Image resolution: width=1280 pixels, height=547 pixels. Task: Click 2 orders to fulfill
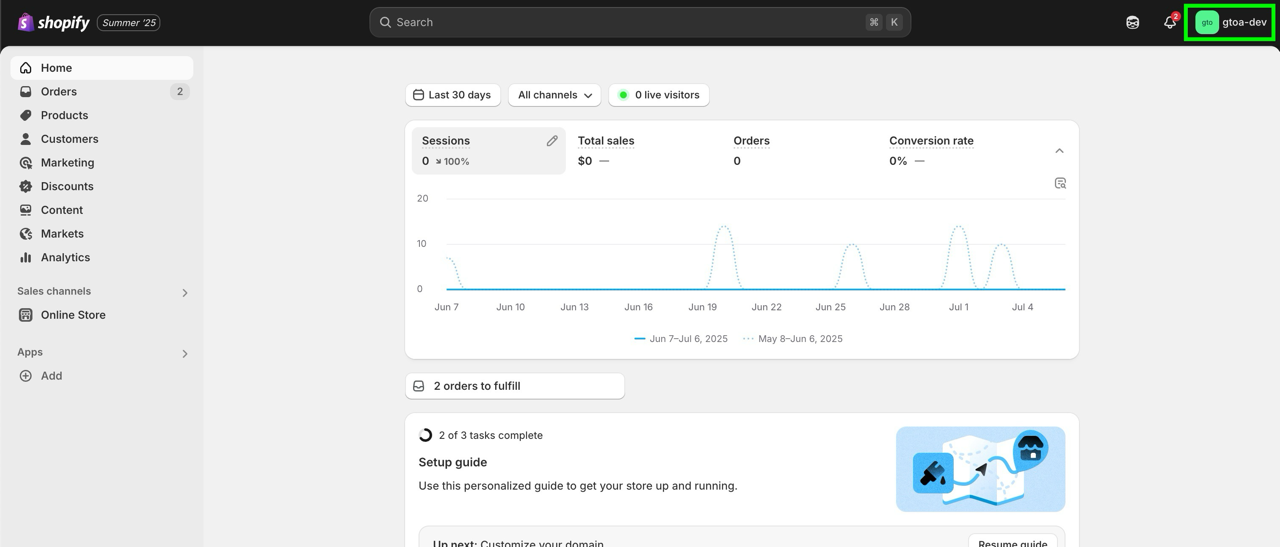point(514,386)
